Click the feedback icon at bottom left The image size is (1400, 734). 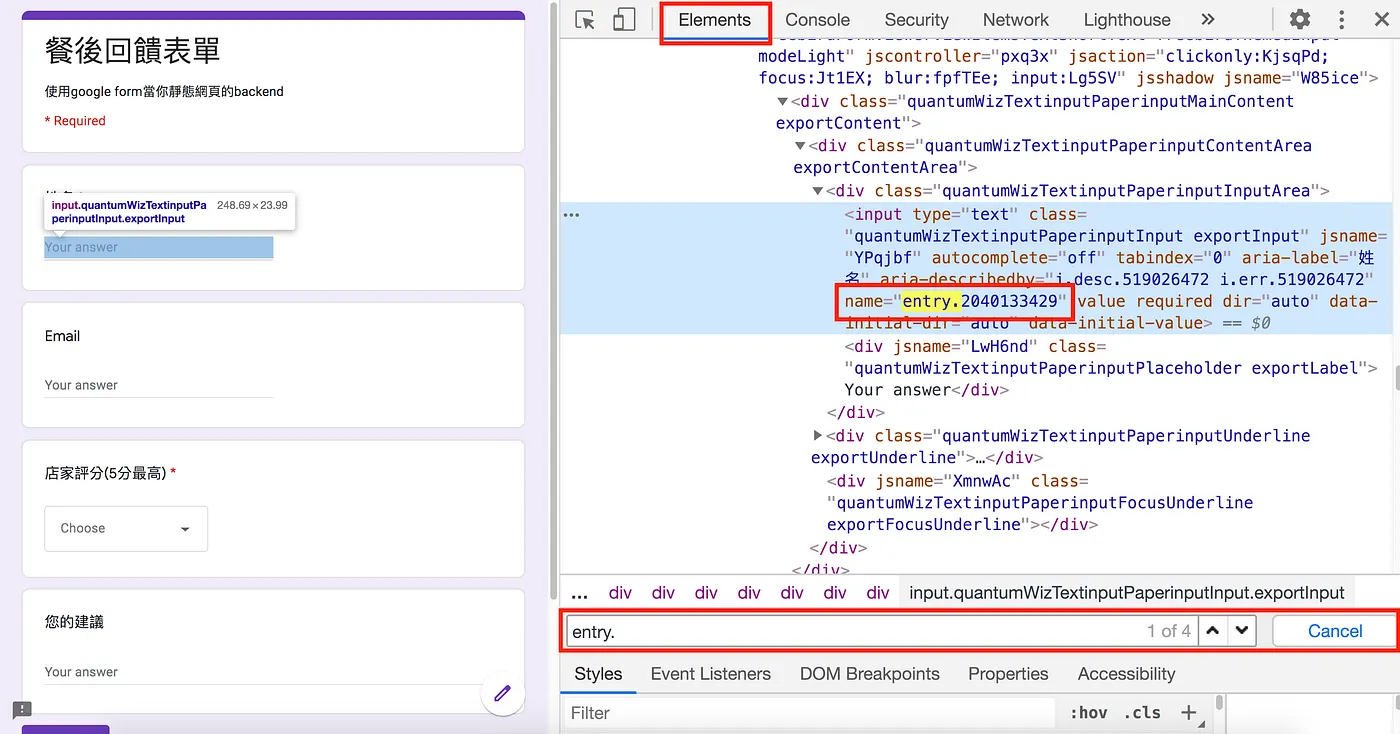pos(22,709)
